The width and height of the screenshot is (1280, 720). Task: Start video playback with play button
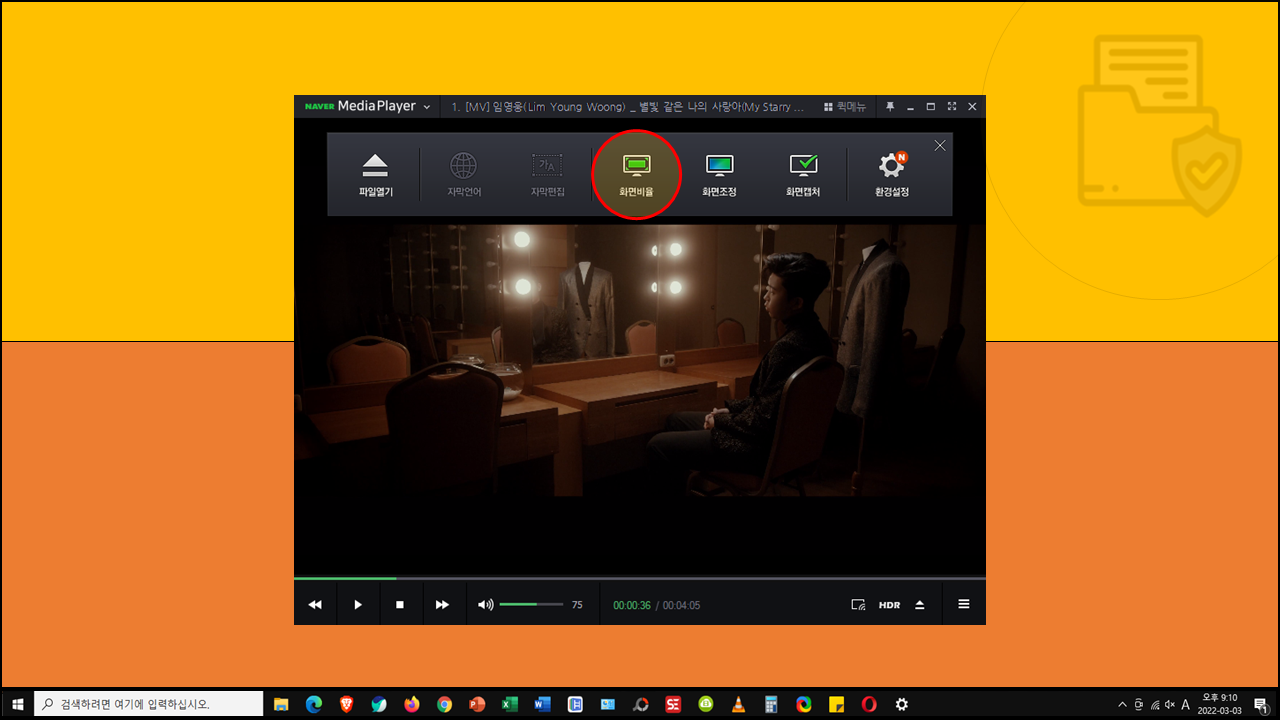pos(358,605)
